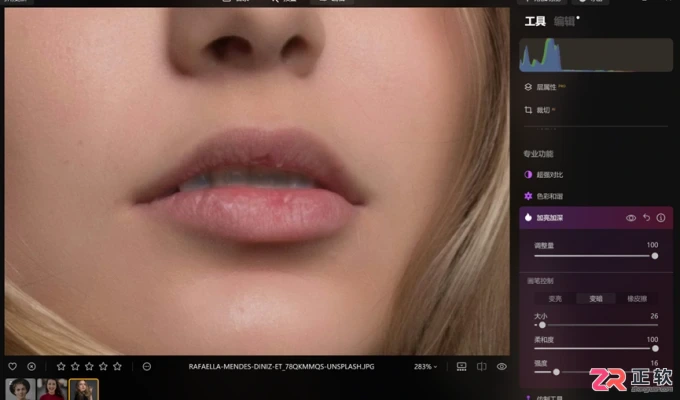Click the crop tool icon
Image resolution: width=680 pixels, height=400 pixels.
[x=528, y=110]
